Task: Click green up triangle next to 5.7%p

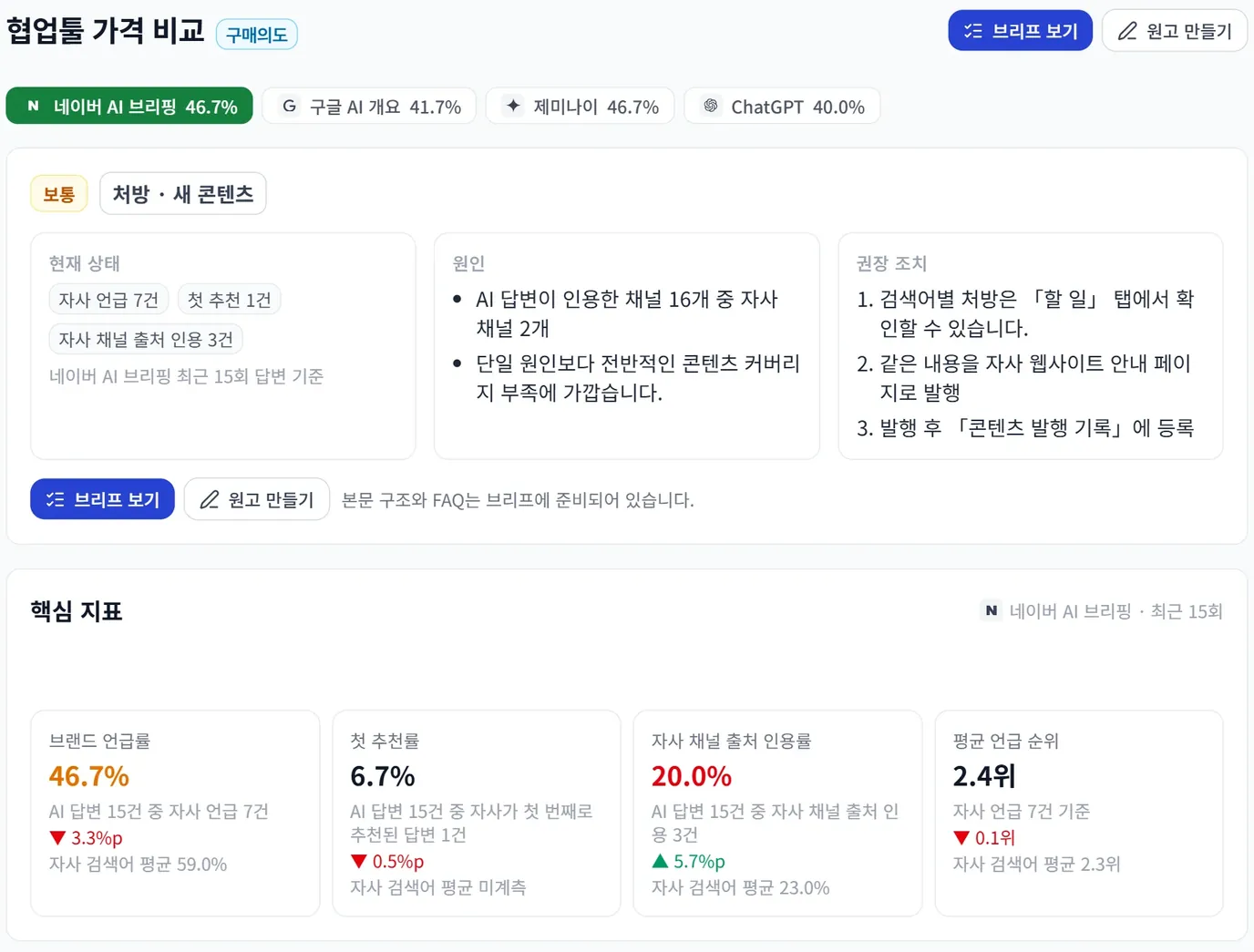Action: click(661, 861)
